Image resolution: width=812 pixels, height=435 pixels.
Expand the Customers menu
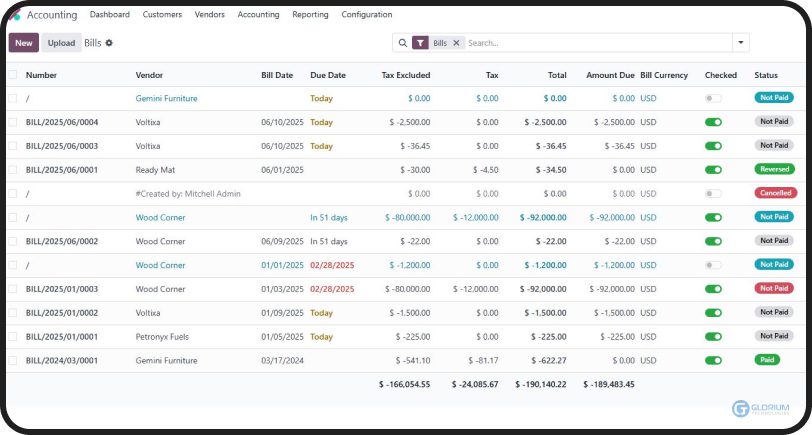[162, 15]
